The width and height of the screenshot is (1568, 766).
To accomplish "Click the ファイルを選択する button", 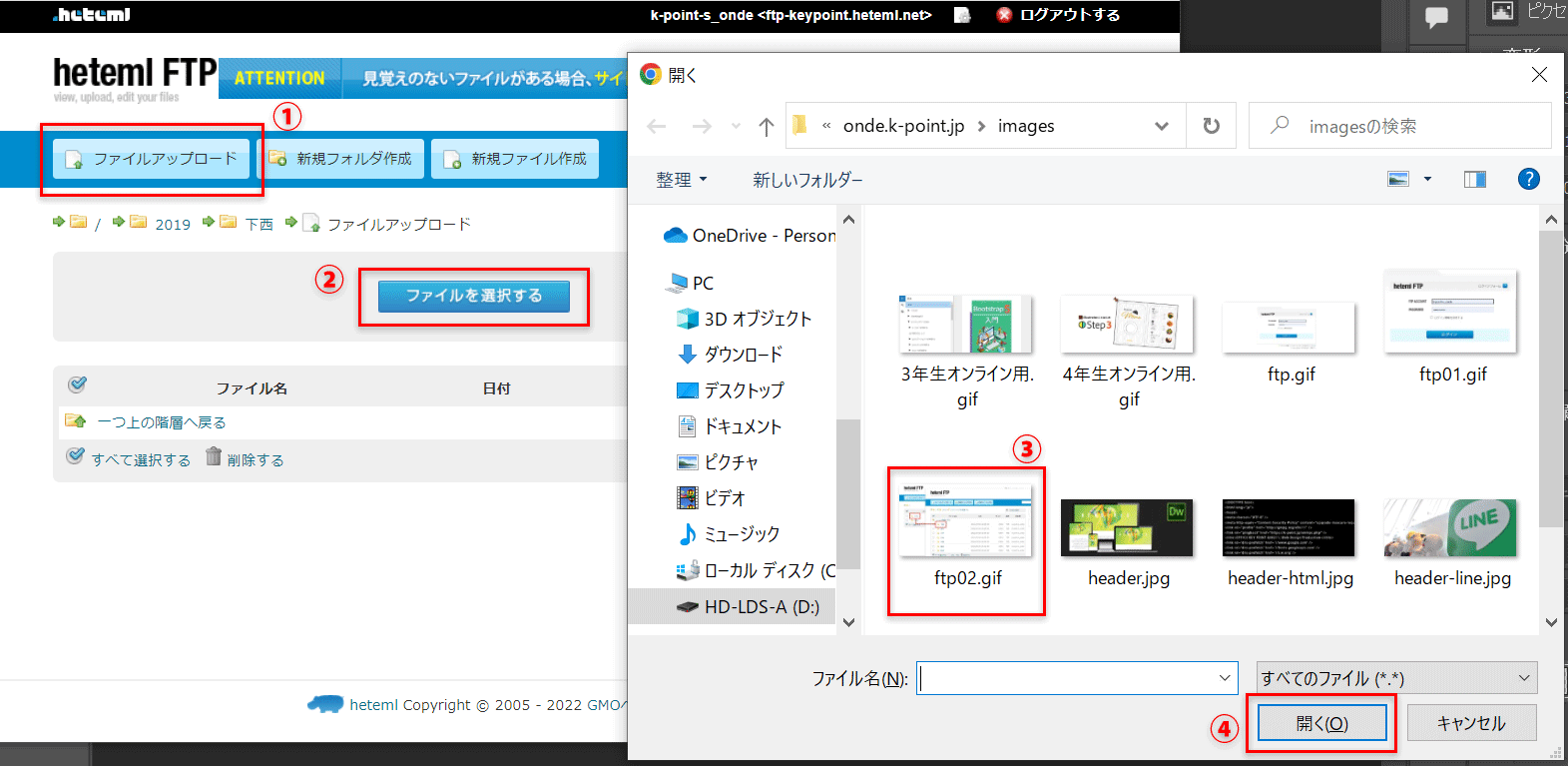I will [473, 296].
